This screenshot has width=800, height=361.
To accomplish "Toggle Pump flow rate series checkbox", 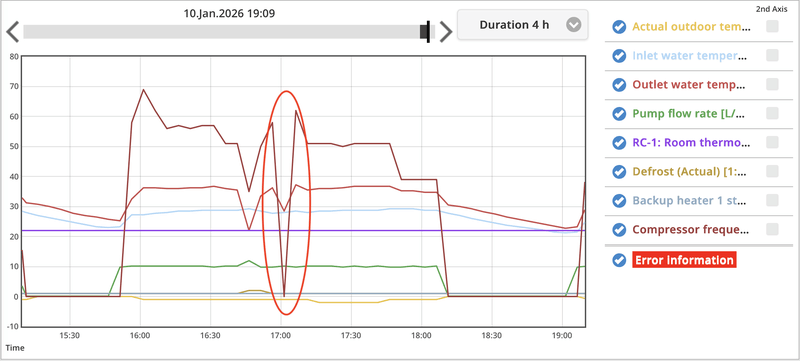I will click(x=619, y=114).
